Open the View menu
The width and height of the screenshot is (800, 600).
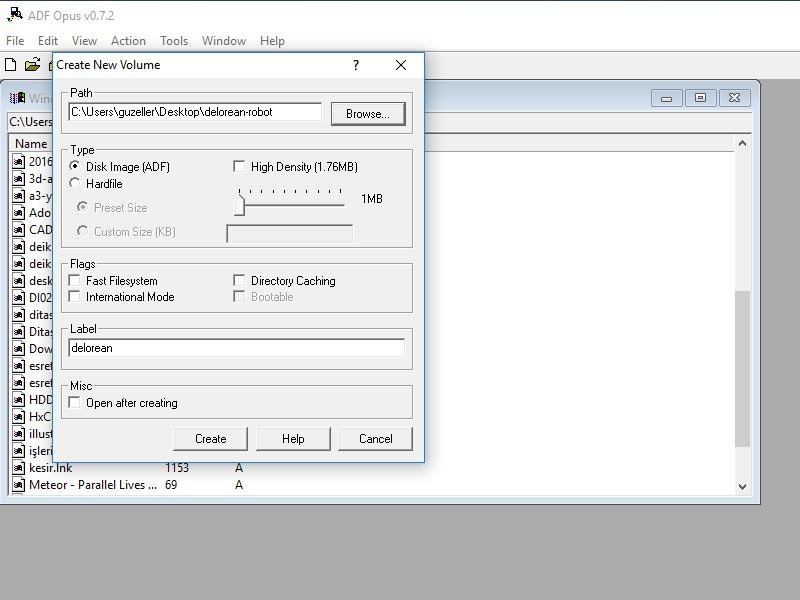pos(84,41)
